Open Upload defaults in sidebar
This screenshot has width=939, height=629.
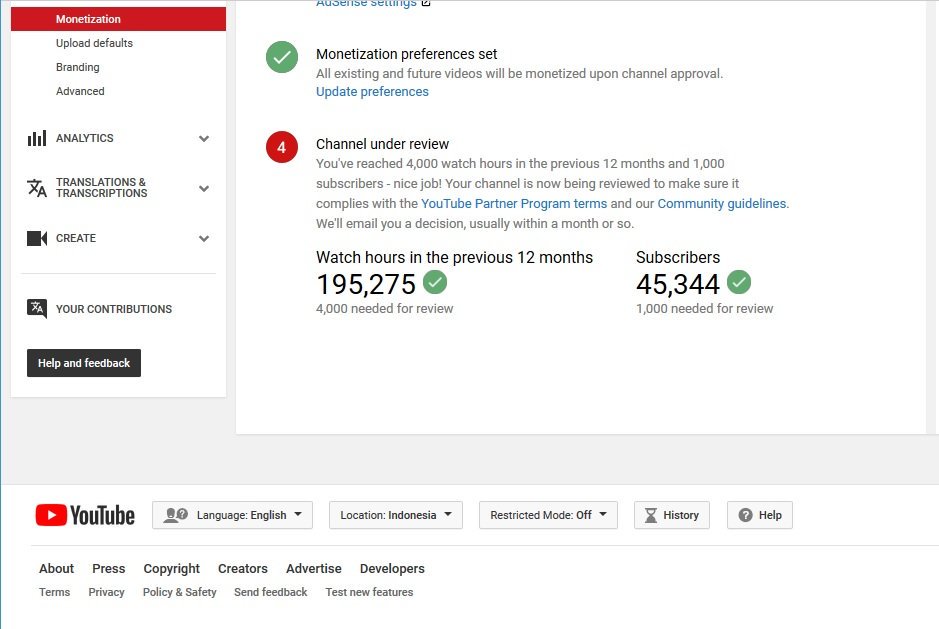(x=94, y=43)
